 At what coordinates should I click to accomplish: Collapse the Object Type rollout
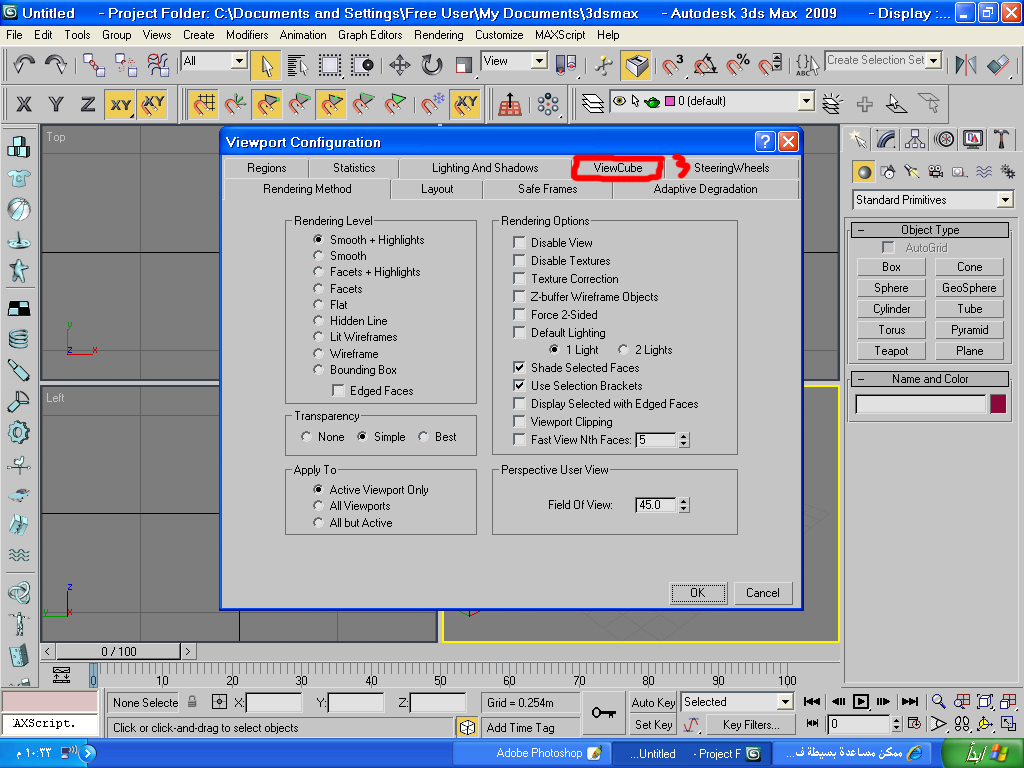(x=930, y=230)
